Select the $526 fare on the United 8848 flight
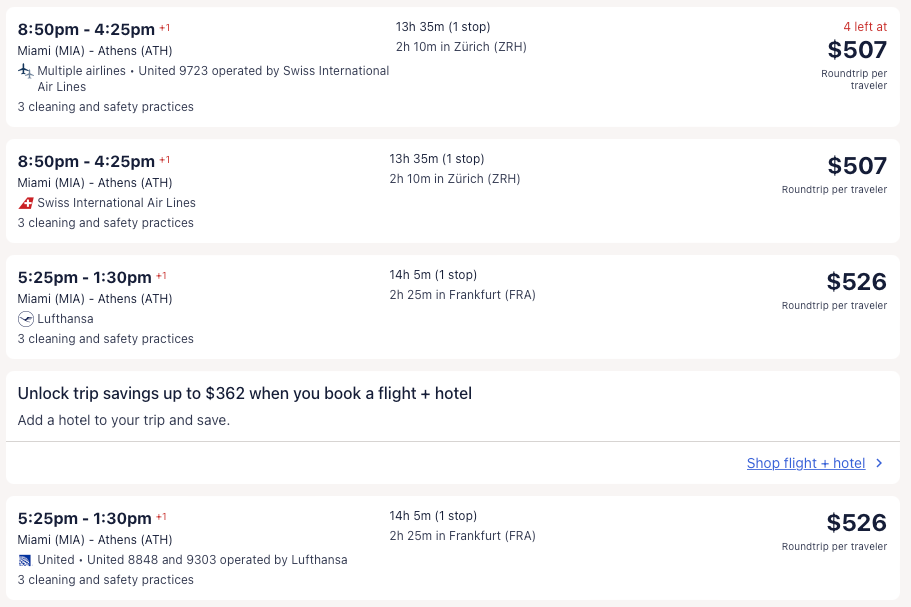911x607 pixels. click(x=856, y=523)
